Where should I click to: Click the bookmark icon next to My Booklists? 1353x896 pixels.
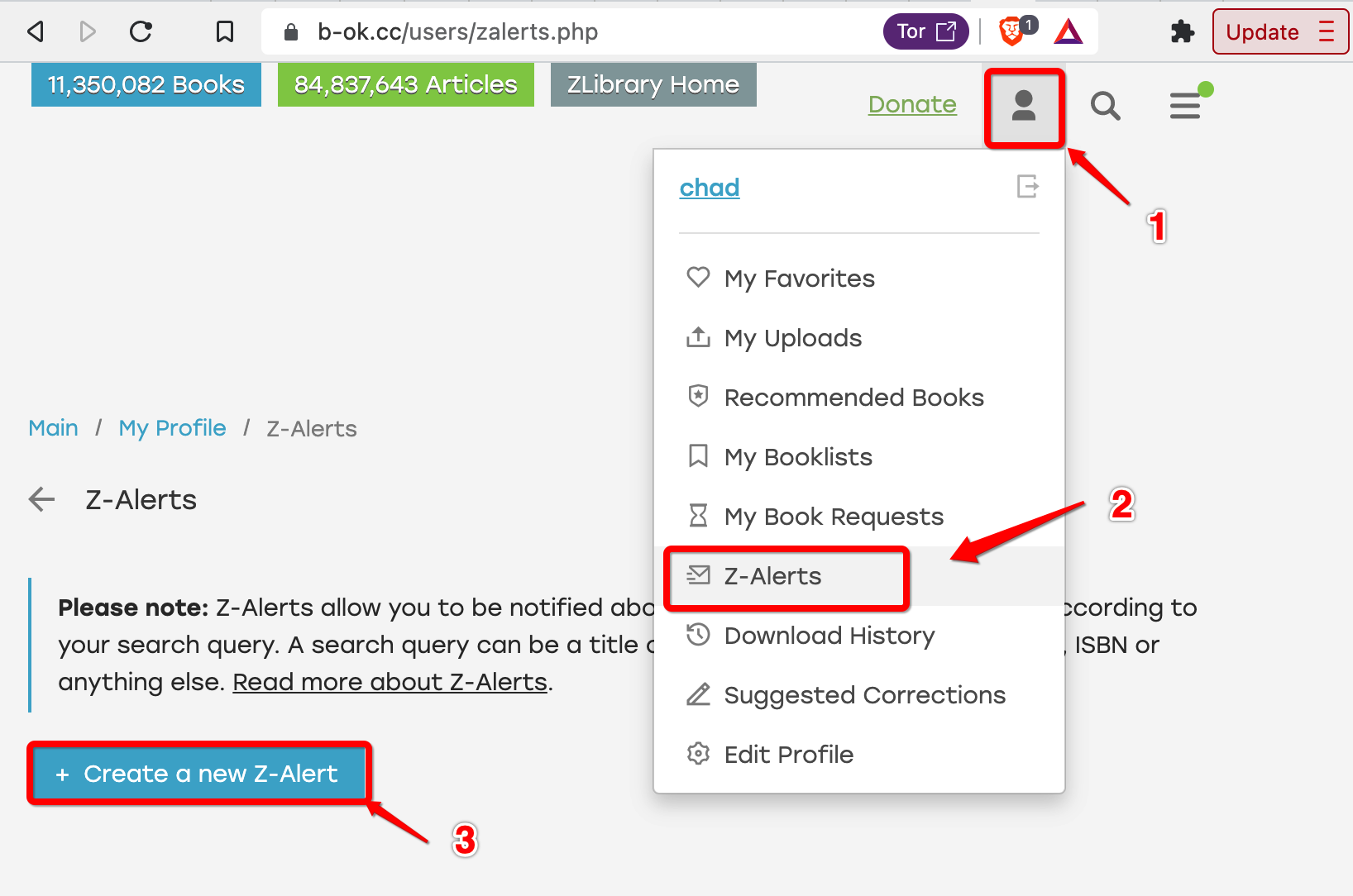[x=699, y=456]
